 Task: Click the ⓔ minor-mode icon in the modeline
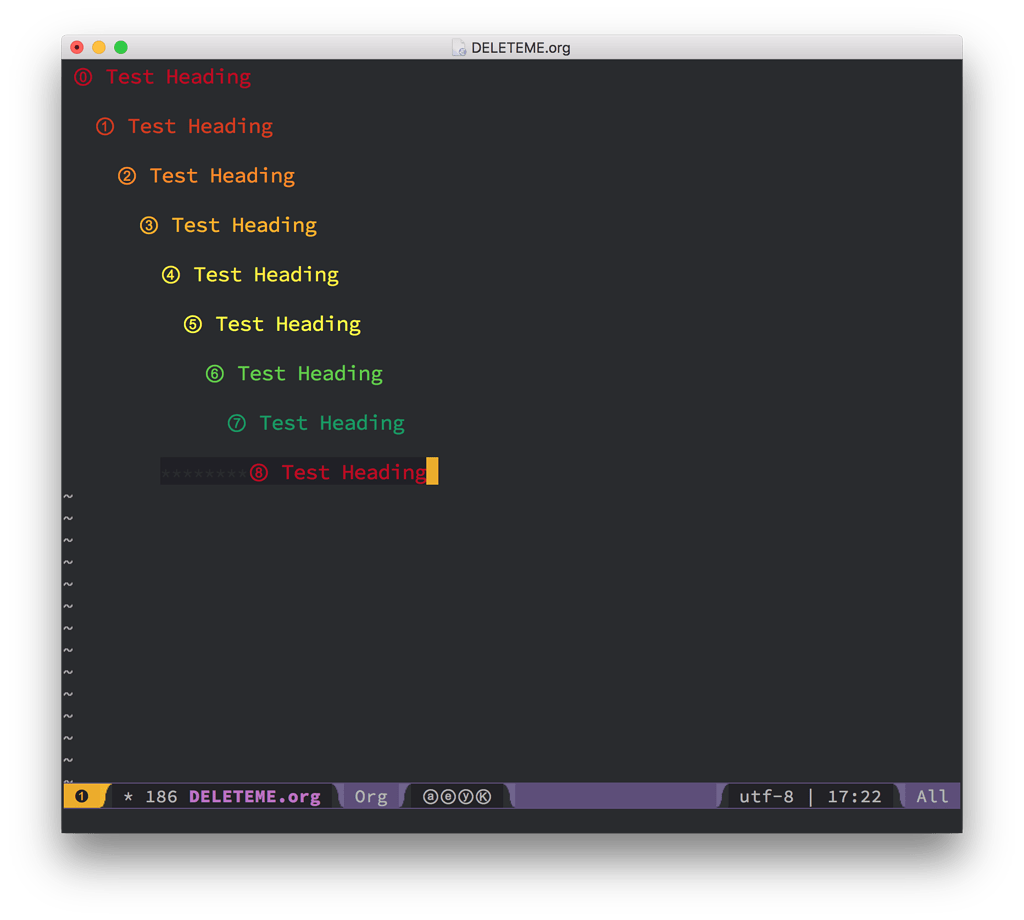tap(448, 796)
